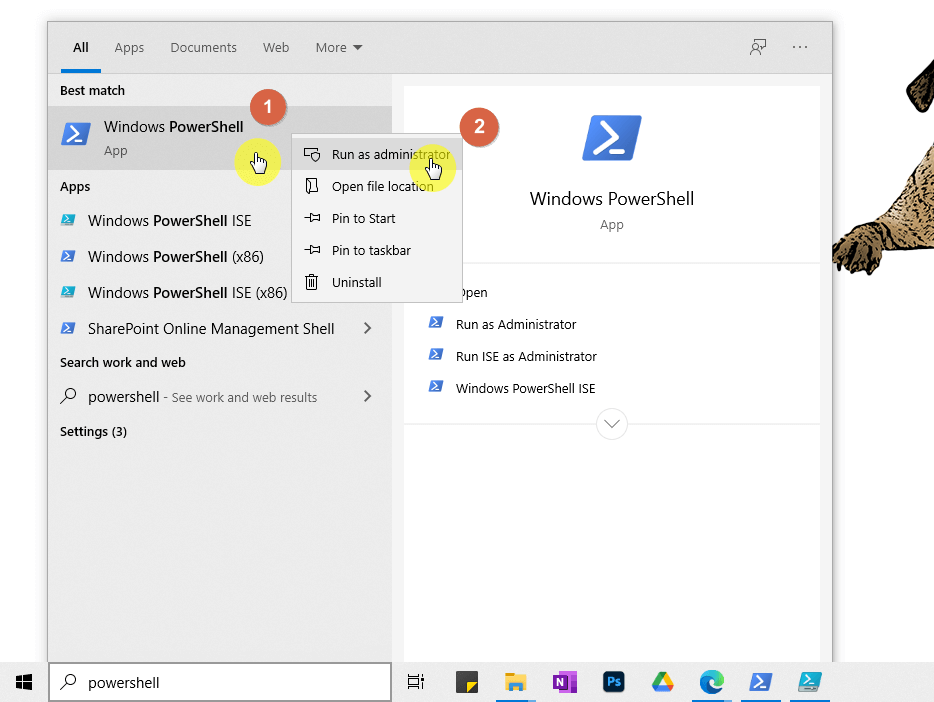Screen dimensions: 934x702
Task: Expand powershell web results arrow
Action: pos(368,397)
